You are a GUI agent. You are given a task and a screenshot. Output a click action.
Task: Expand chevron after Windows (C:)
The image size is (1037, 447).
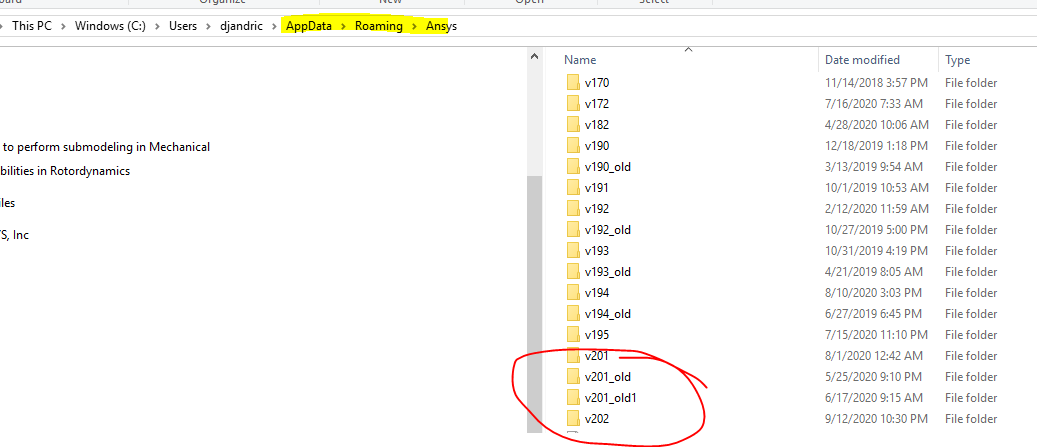157,27
